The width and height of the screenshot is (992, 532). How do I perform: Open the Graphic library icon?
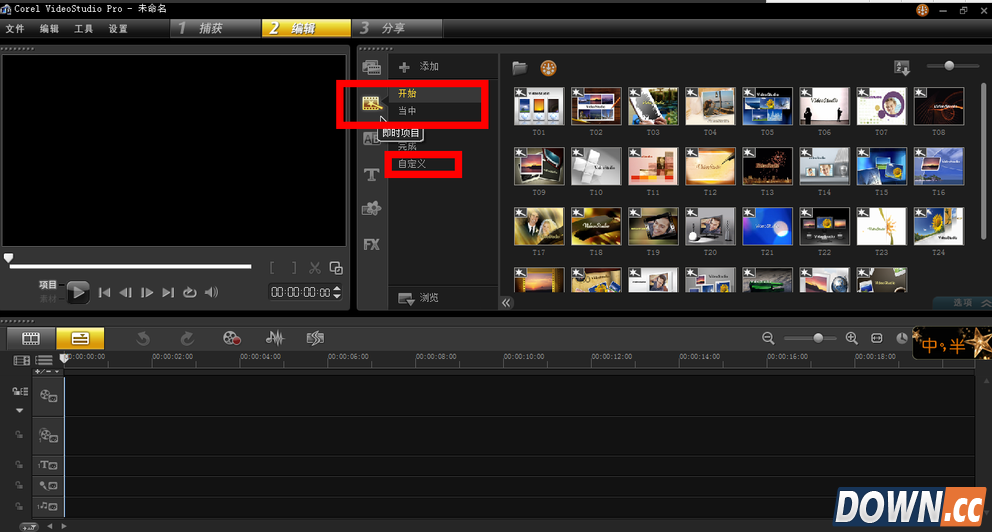pyautogui.click(x=372, y=209)
